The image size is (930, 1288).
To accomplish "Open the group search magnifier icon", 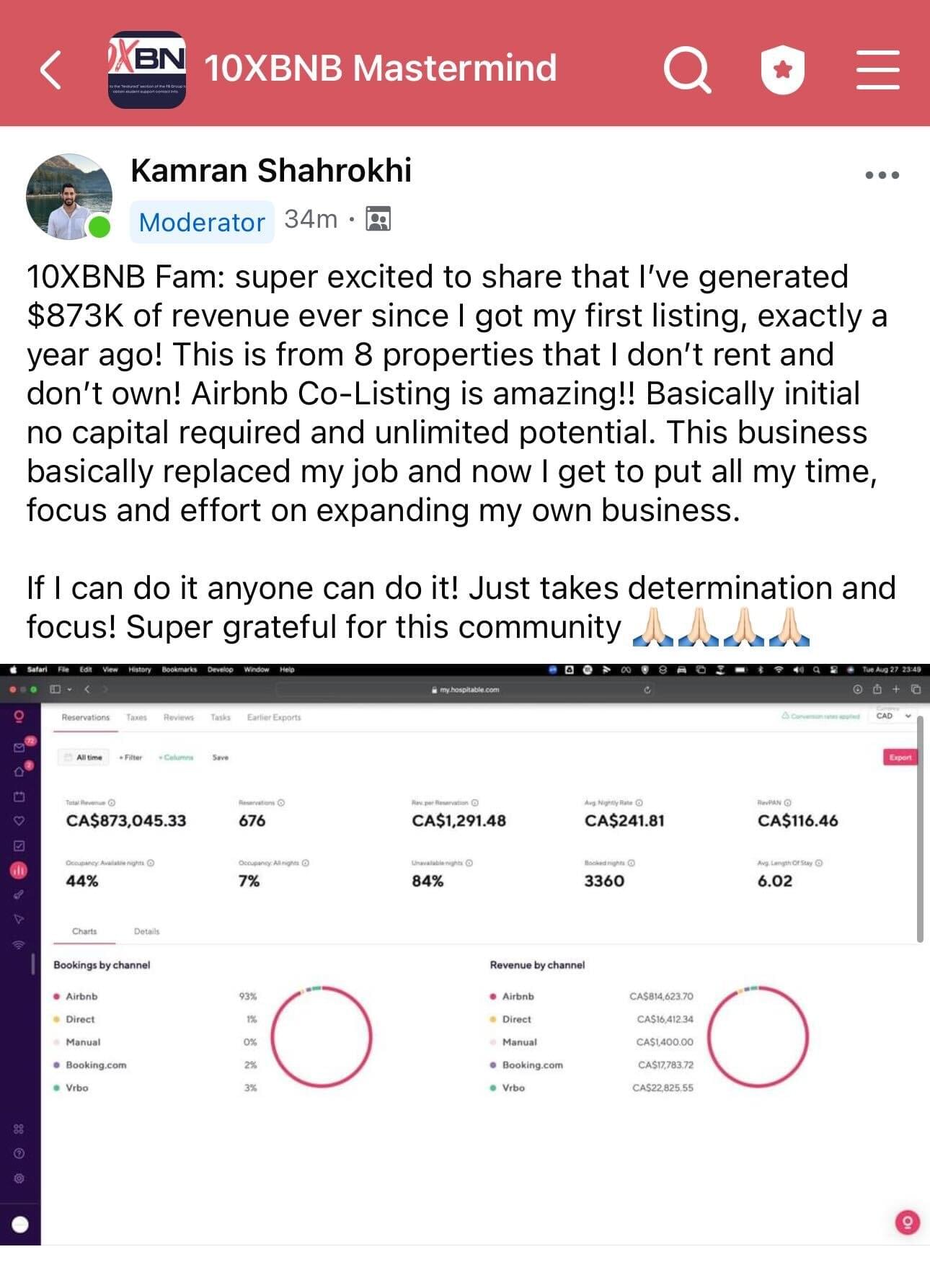I will tap(687, 70).
